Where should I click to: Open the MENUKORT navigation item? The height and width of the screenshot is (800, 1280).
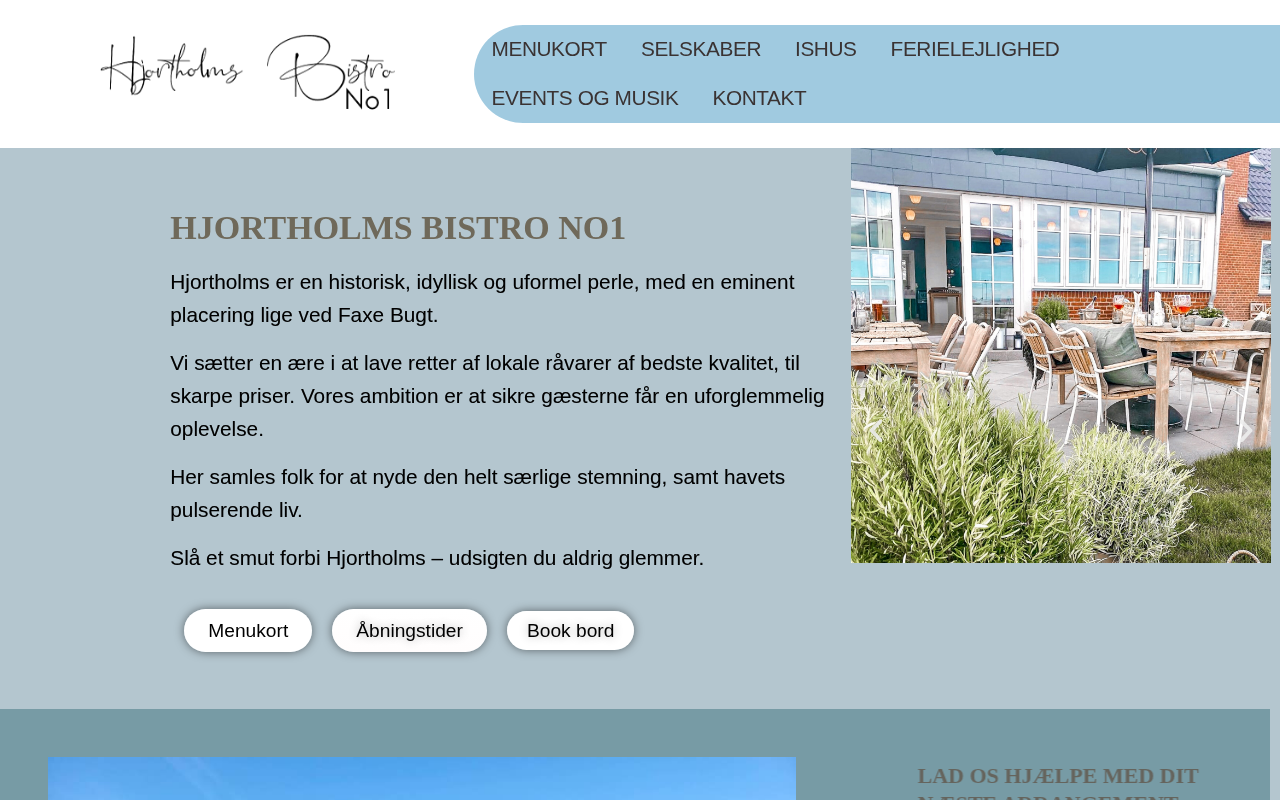(x=549, y=49)
